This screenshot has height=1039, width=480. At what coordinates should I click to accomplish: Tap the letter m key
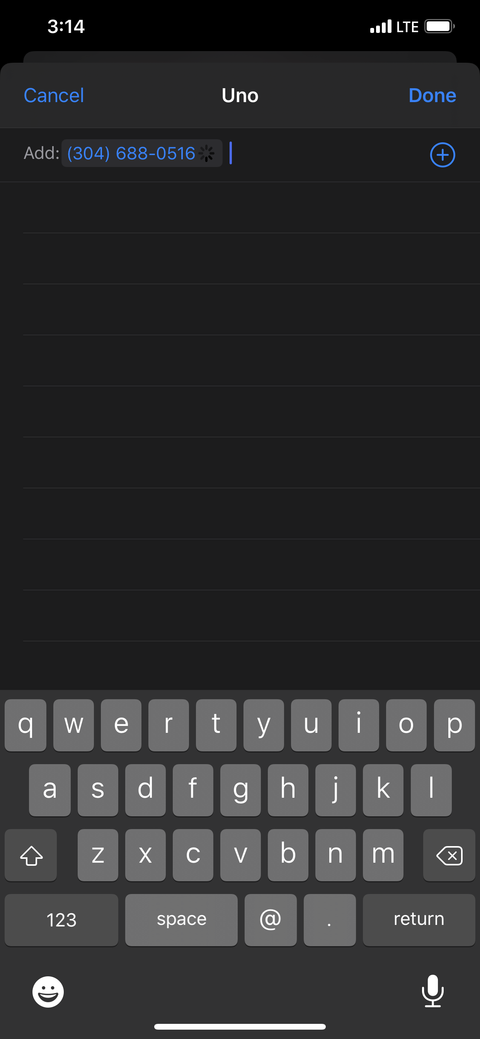(x=383, y=855)
